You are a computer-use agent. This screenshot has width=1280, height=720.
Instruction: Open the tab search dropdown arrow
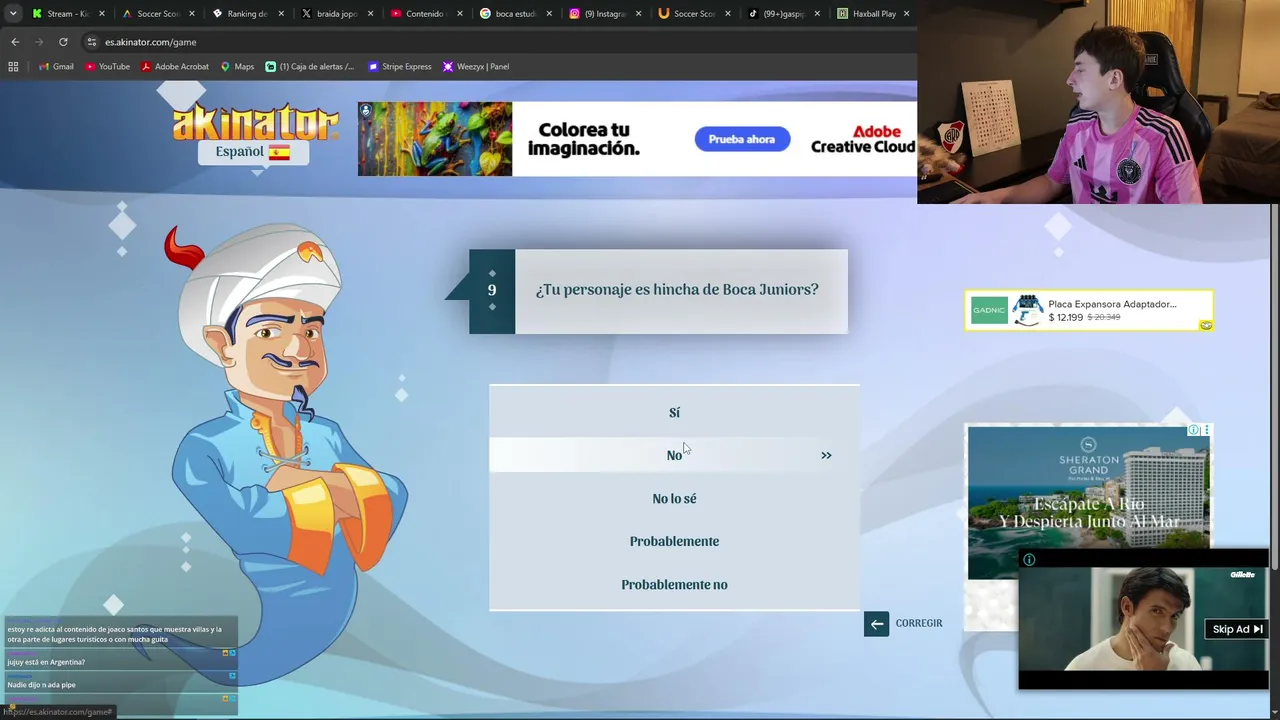point(12,14)
